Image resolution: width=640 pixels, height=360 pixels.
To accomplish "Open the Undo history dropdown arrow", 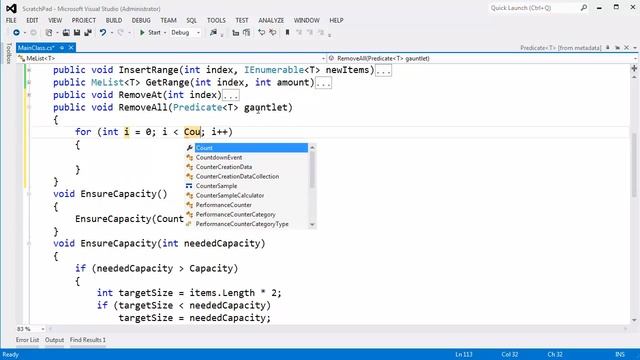I will tap(112, 33).
